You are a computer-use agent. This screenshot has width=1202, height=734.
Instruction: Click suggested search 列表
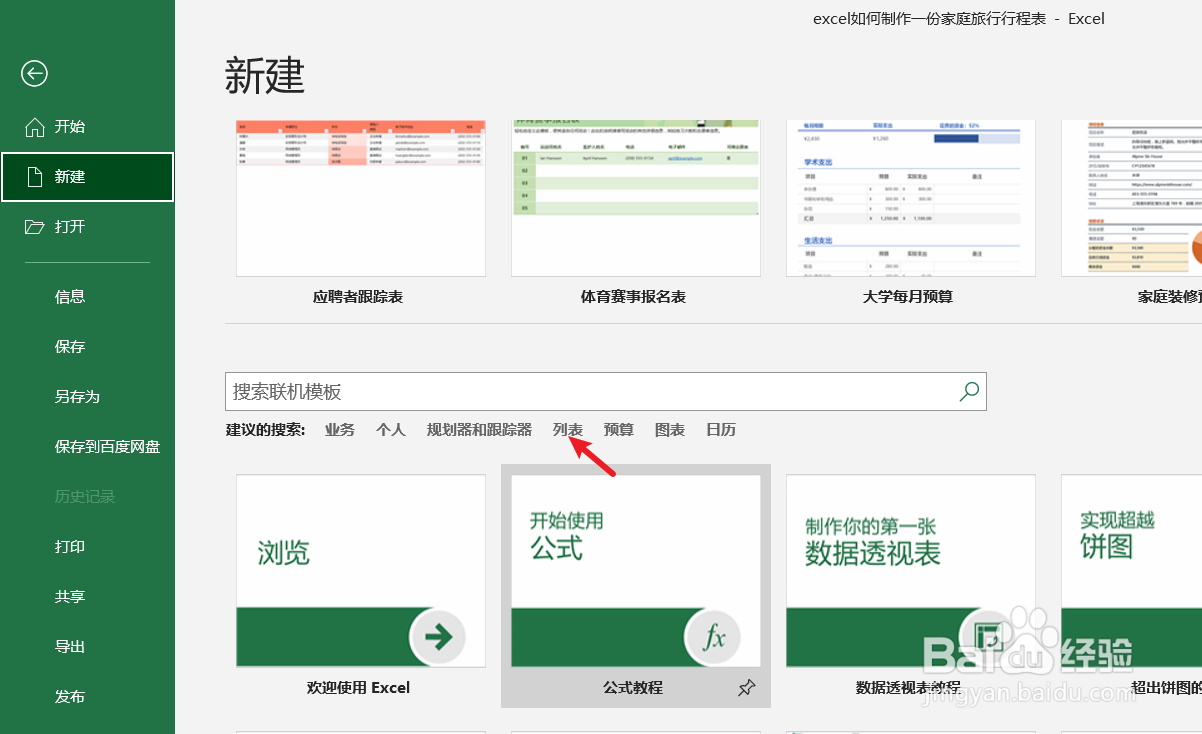tap(568, 430)
